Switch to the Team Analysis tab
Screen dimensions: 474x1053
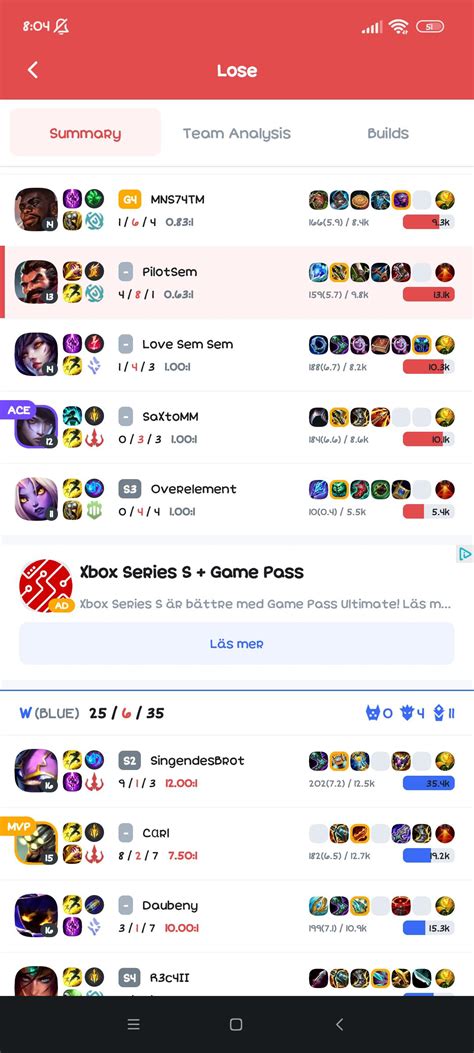[x=236, y=133]
